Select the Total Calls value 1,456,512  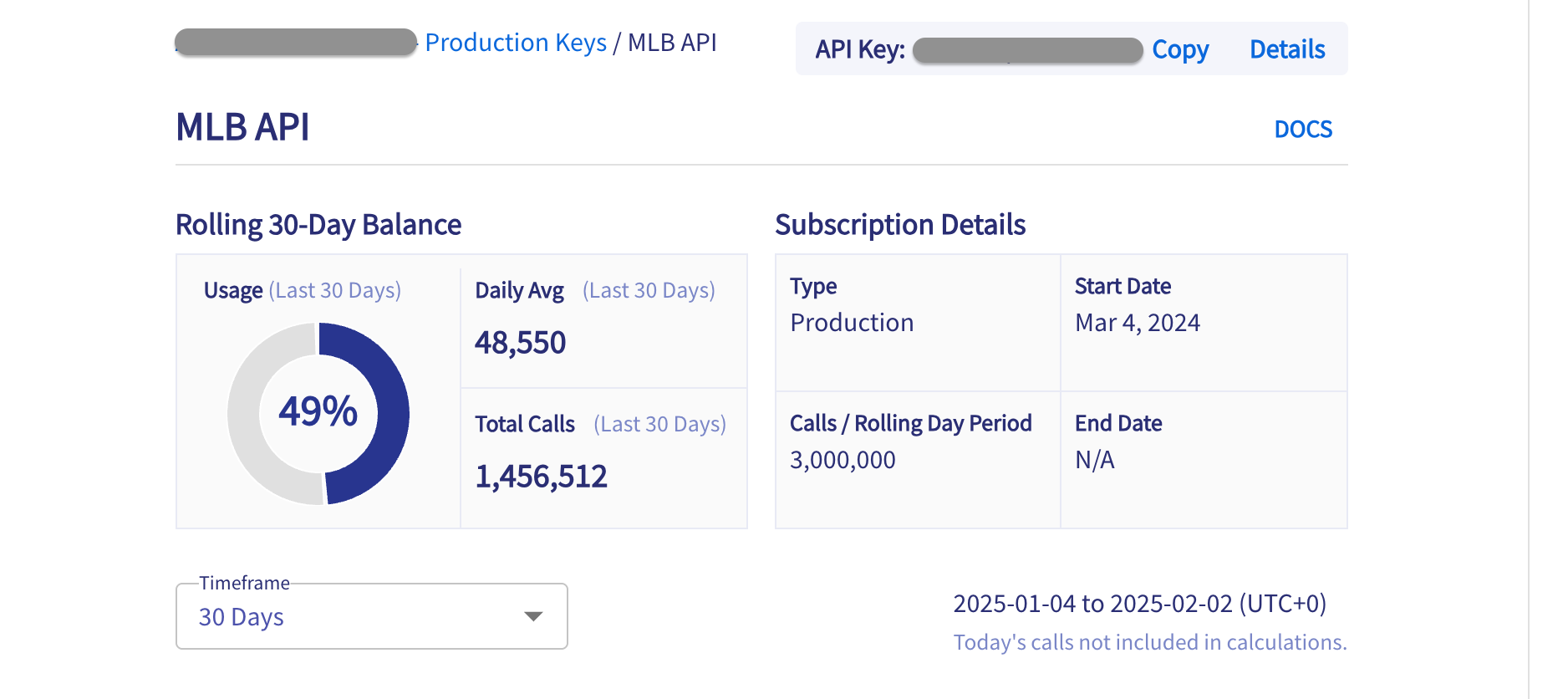(541, 477)
